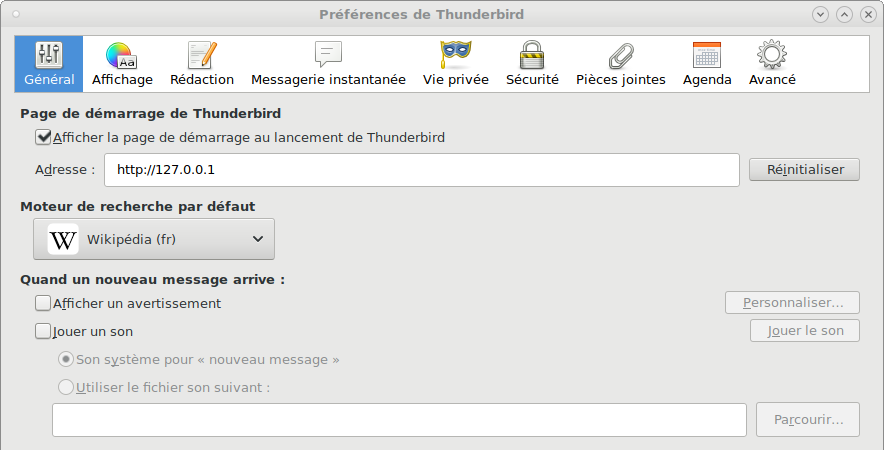Open the Vie privée mask icon

coord(456,64)
